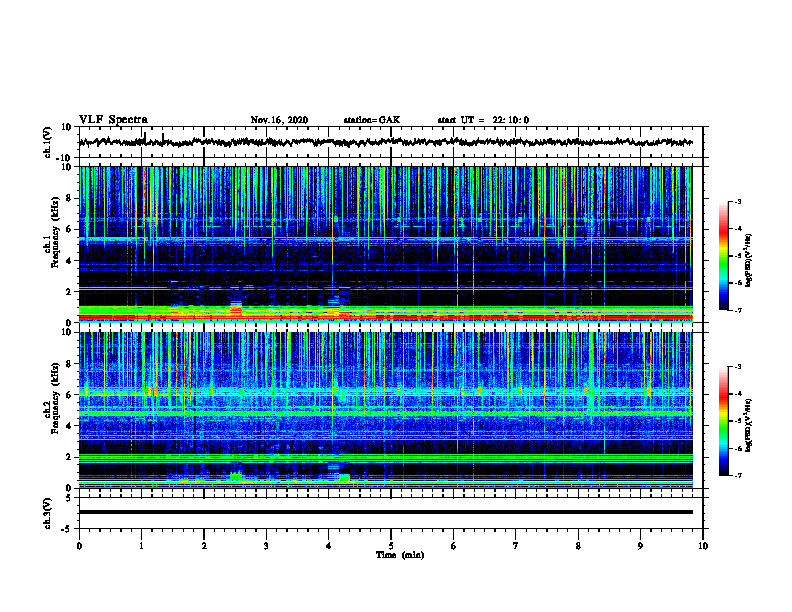
Task: Click the ch.1 color scale bar
Action: (723, 256)
